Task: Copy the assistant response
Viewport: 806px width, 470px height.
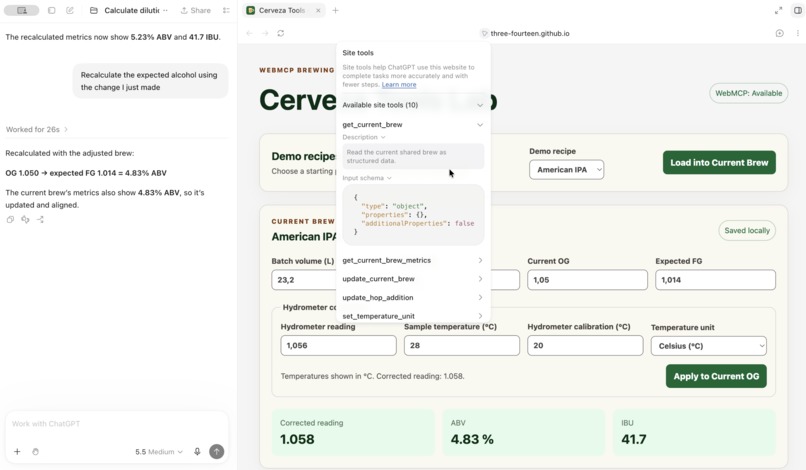Action: coord(10,220)
